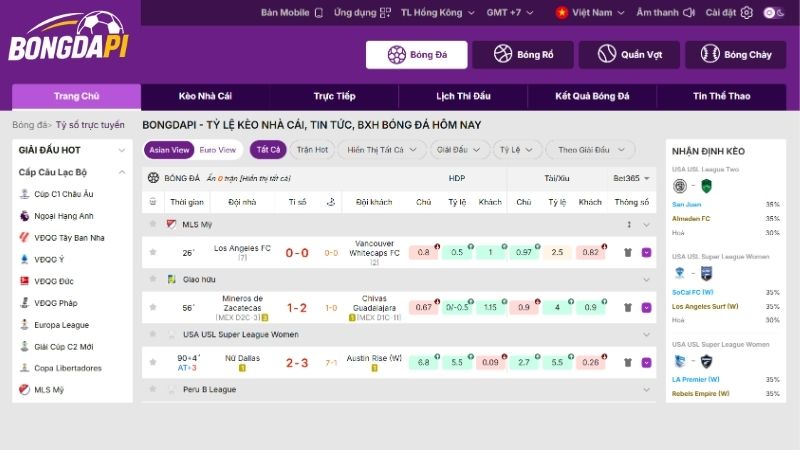The image size is (800, 450).
Task: Open TL Hồng Kông dropdown
Action: 437,13
